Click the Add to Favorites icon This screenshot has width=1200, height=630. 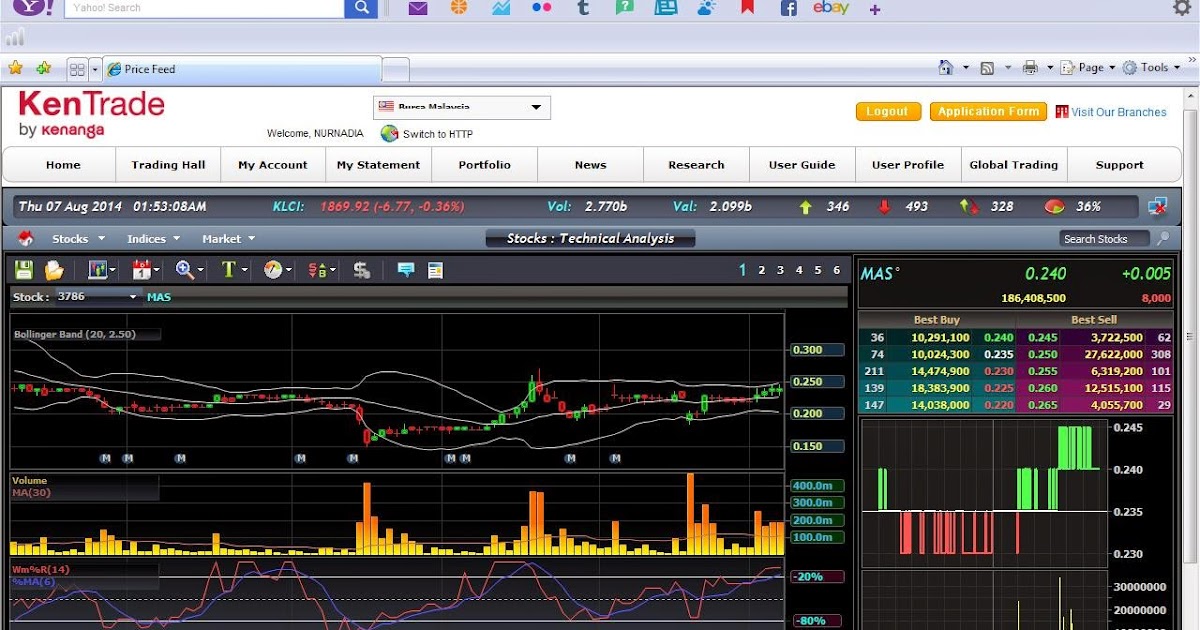tap(43, 68)
